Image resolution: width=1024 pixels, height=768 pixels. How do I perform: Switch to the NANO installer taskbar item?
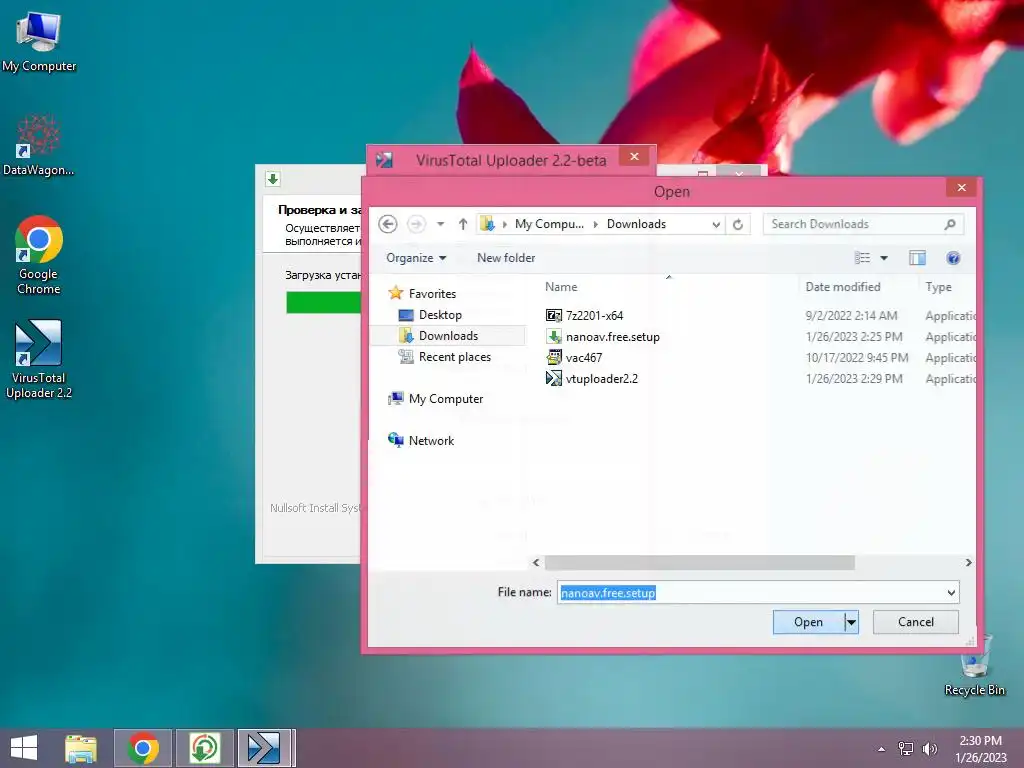[204, 748]
